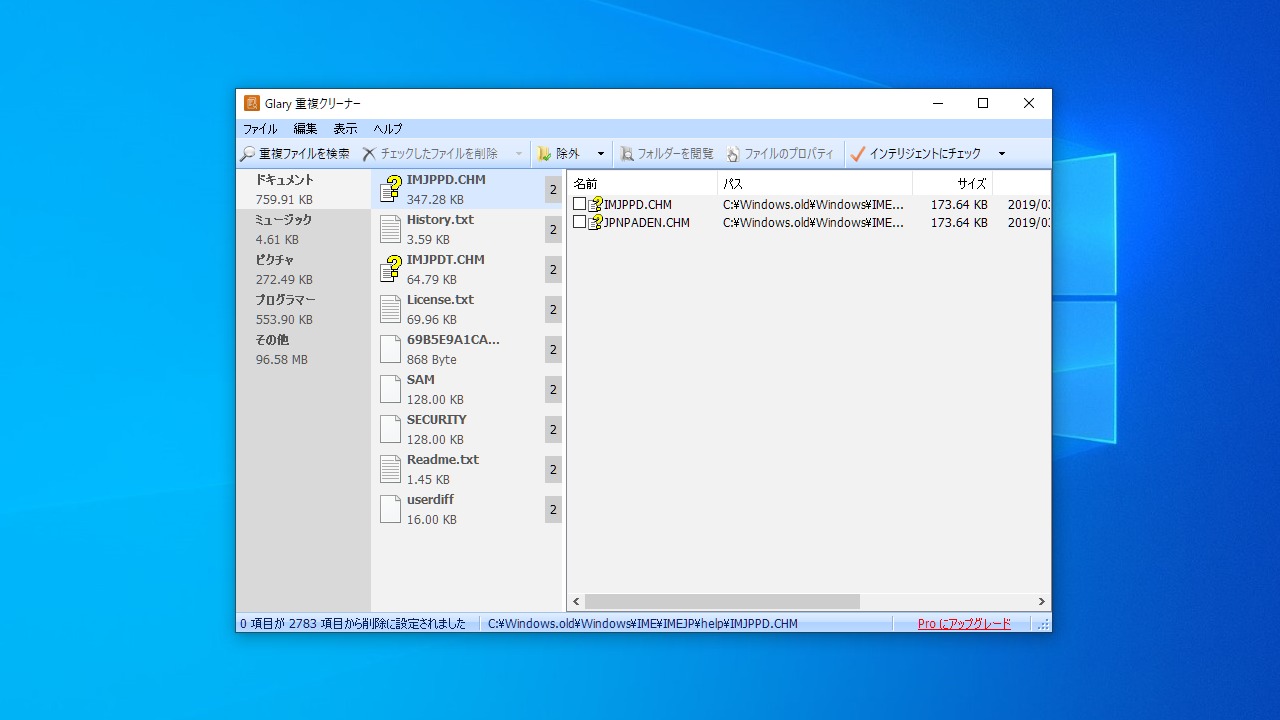Click the ファイルのプロパティ hand icon
This screenshot has width=1280, height=720.
733,154
